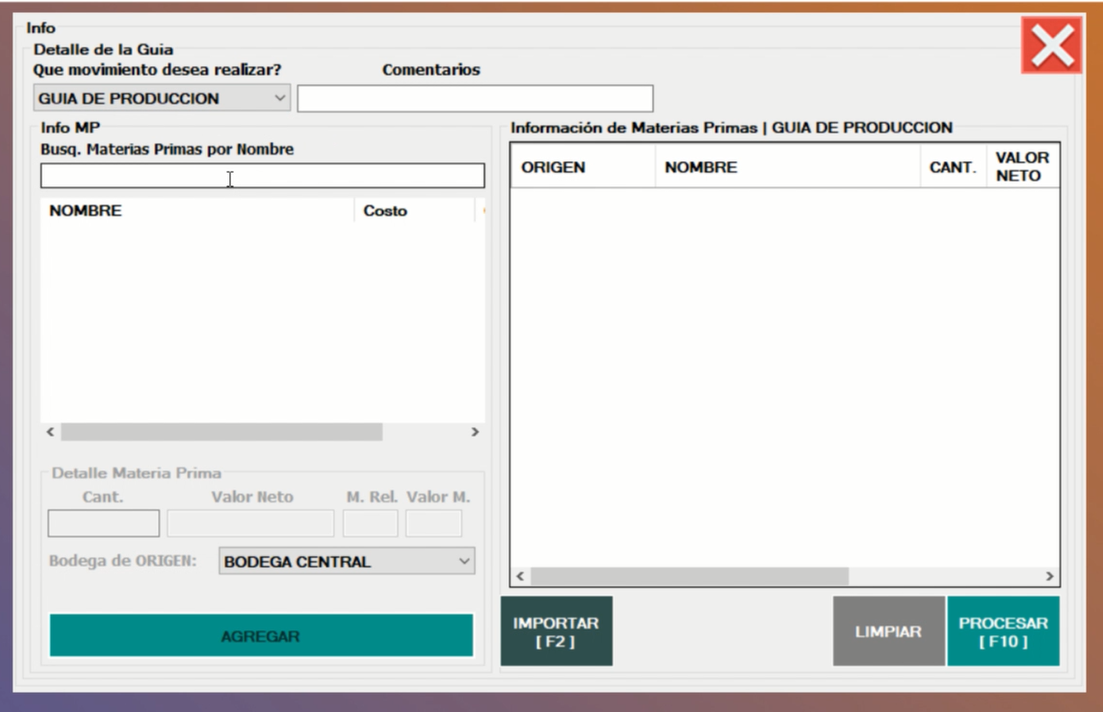Focus the raw materials name search box
Viewport: 1103px width, 712px height.
click(262, 177)
